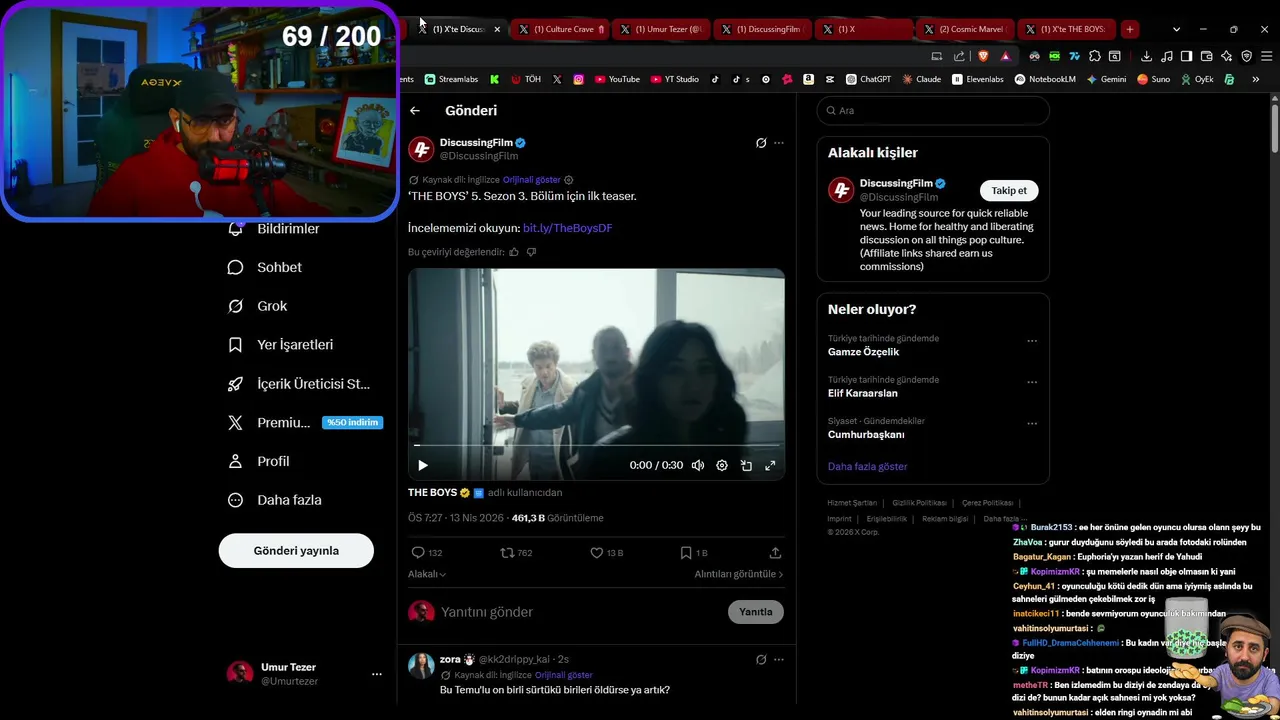Follow DiscussingFilm with Takip et
This screenshot has width=1280, height=720.
[x=1009, y=190]
